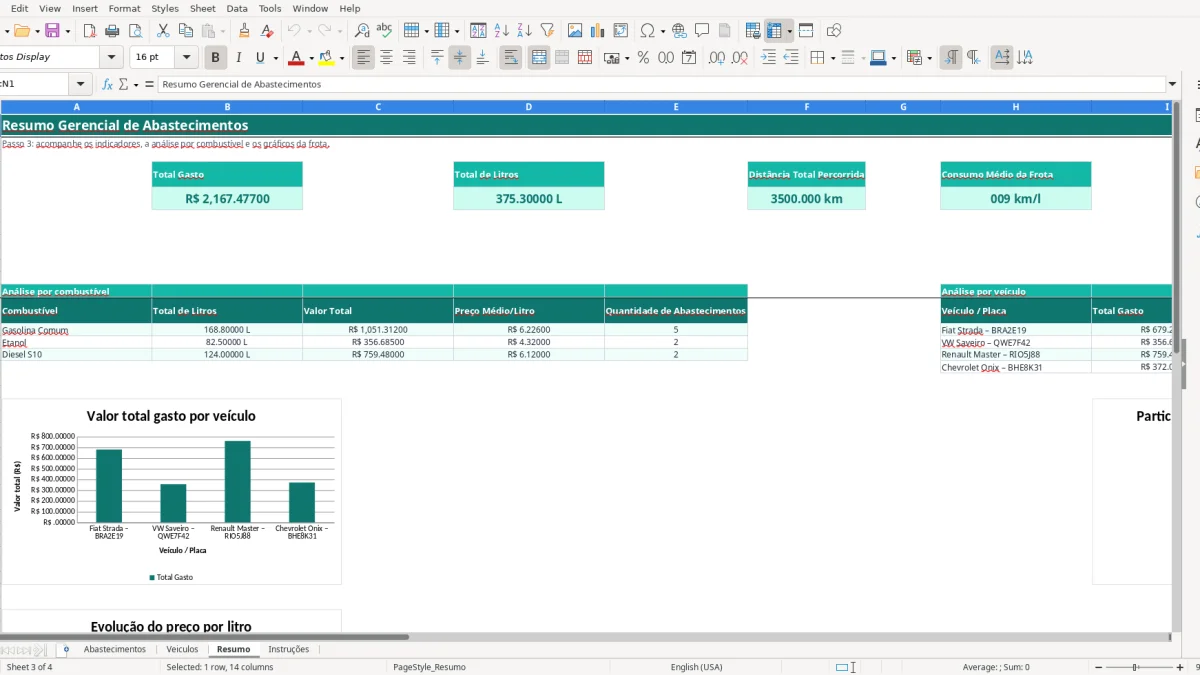Increase the cell indent
The height and width of the screenshot is (675, 1200).
coord(768,58)
